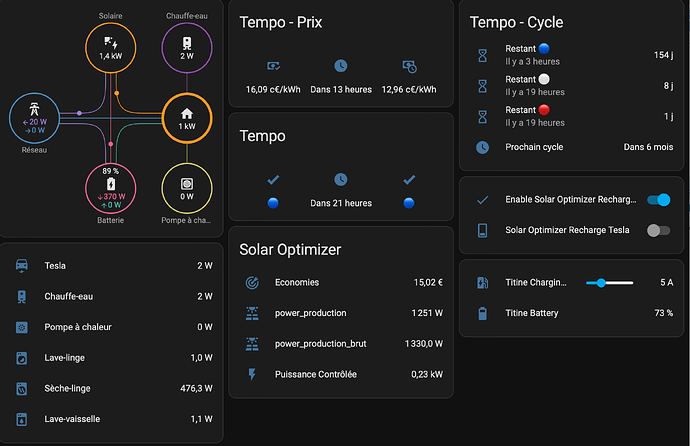Click the power_production_brut row
This screenshot has height=446, width=690.
pyautogui.click(x=340, y=344)
